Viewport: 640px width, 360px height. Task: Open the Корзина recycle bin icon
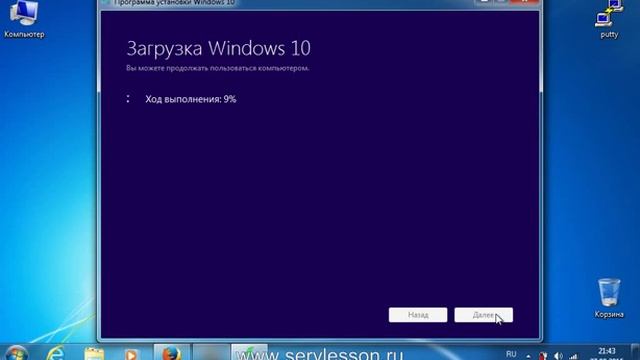coord(609,298)
